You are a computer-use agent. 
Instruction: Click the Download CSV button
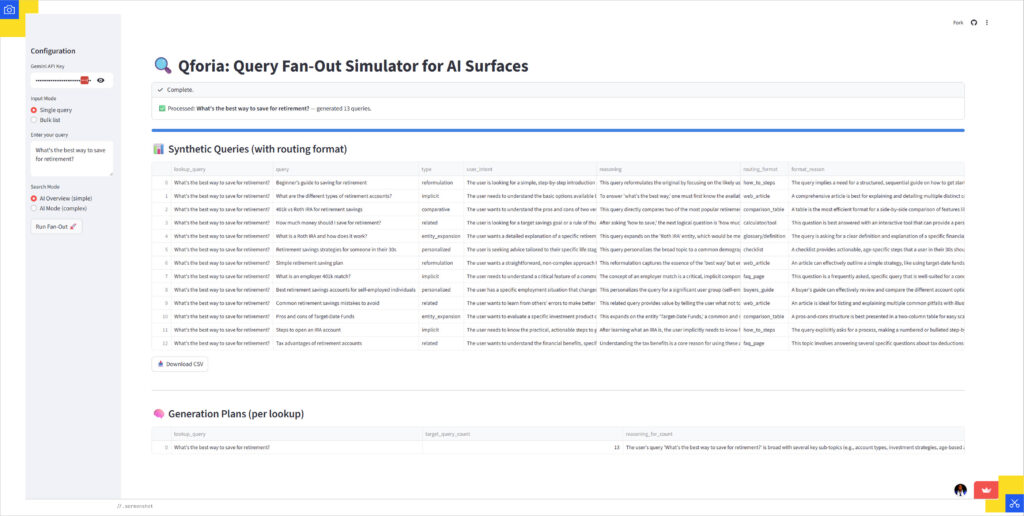coord(180,364)
